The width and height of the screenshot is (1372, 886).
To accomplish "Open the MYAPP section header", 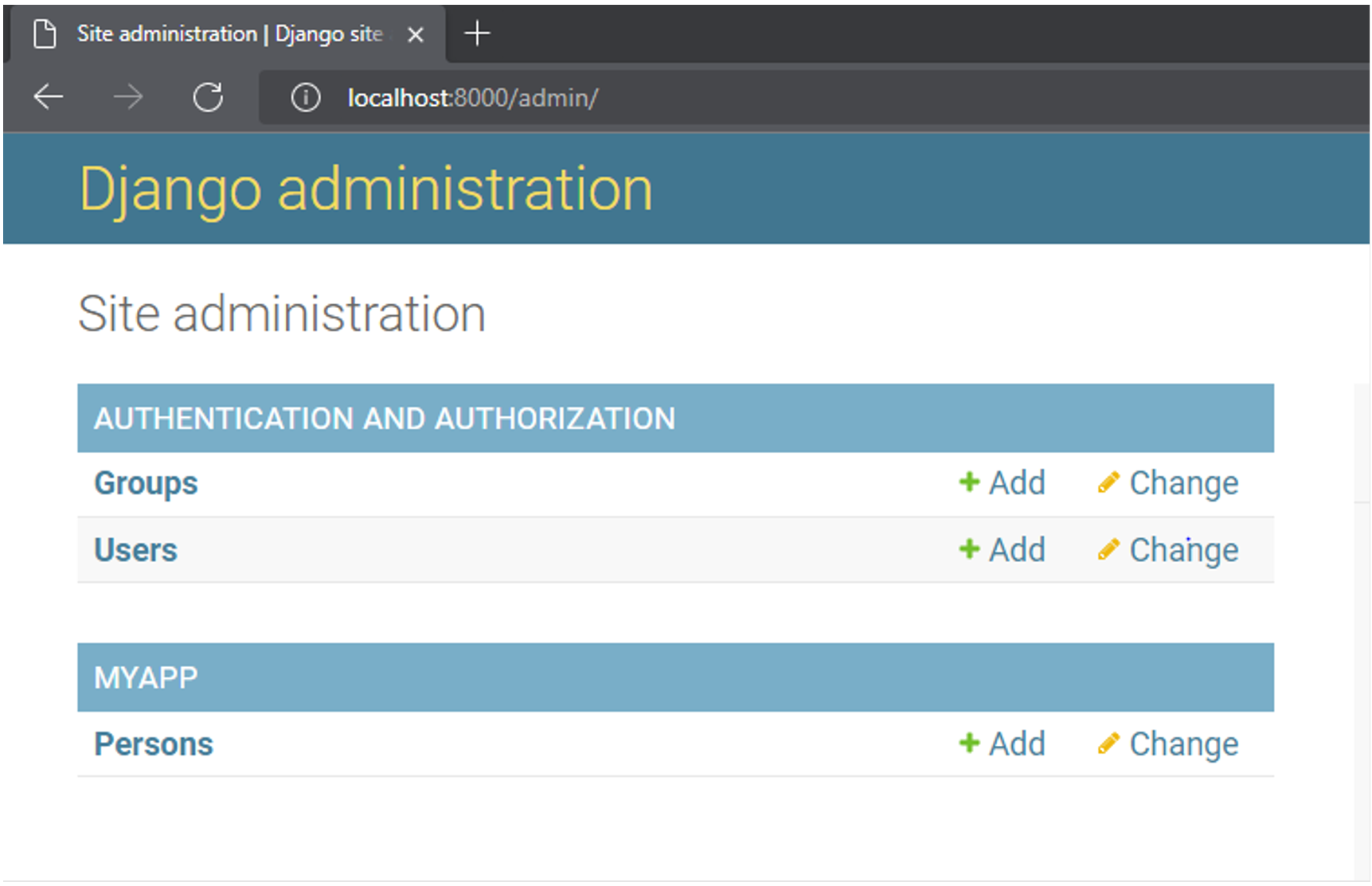I will click(x=146, y=678).
